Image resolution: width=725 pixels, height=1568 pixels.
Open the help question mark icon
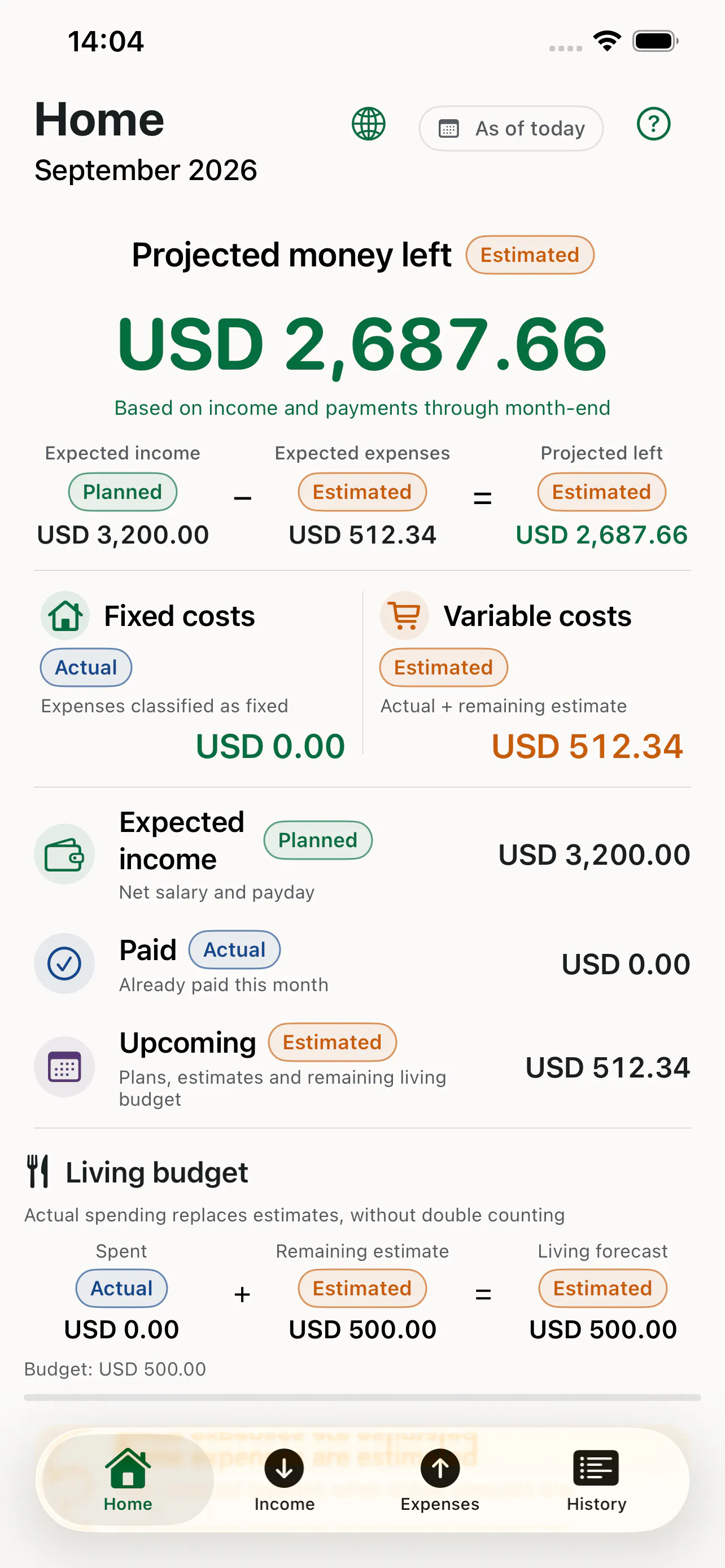coord(653,124)
